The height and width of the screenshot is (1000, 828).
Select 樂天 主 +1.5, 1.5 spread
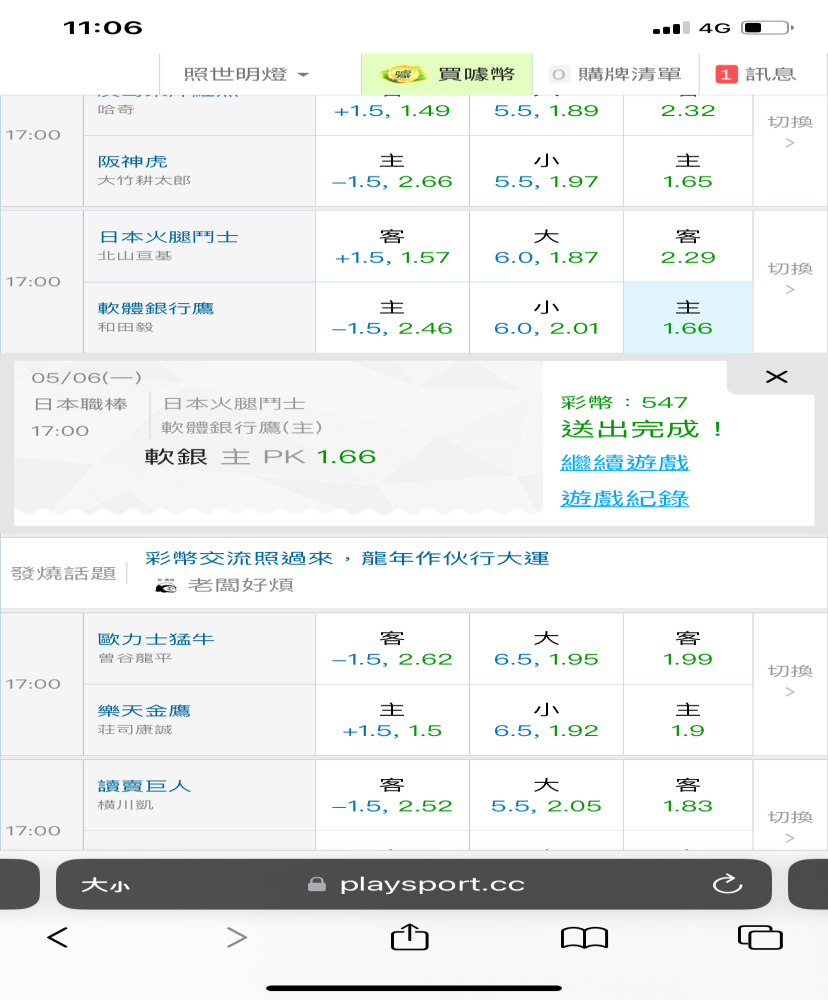click(x=392, y=721)
